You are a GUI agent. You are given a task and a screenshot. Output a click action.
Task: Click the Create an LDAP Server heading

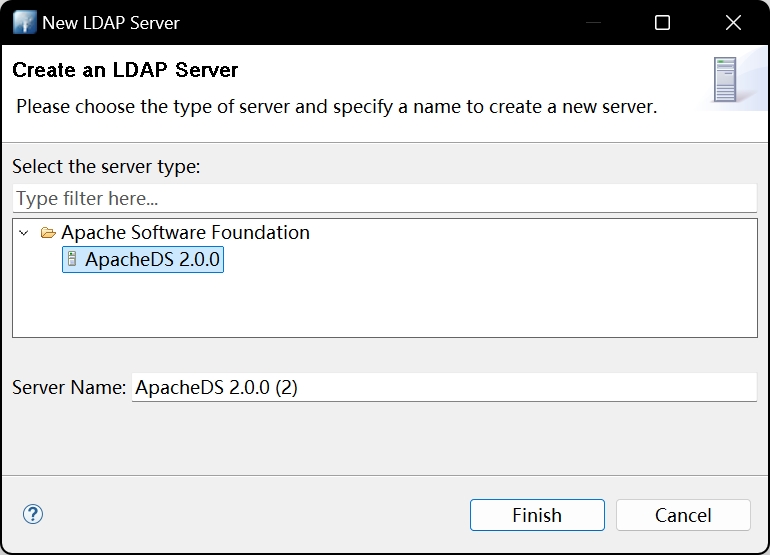tap(125, 71)
